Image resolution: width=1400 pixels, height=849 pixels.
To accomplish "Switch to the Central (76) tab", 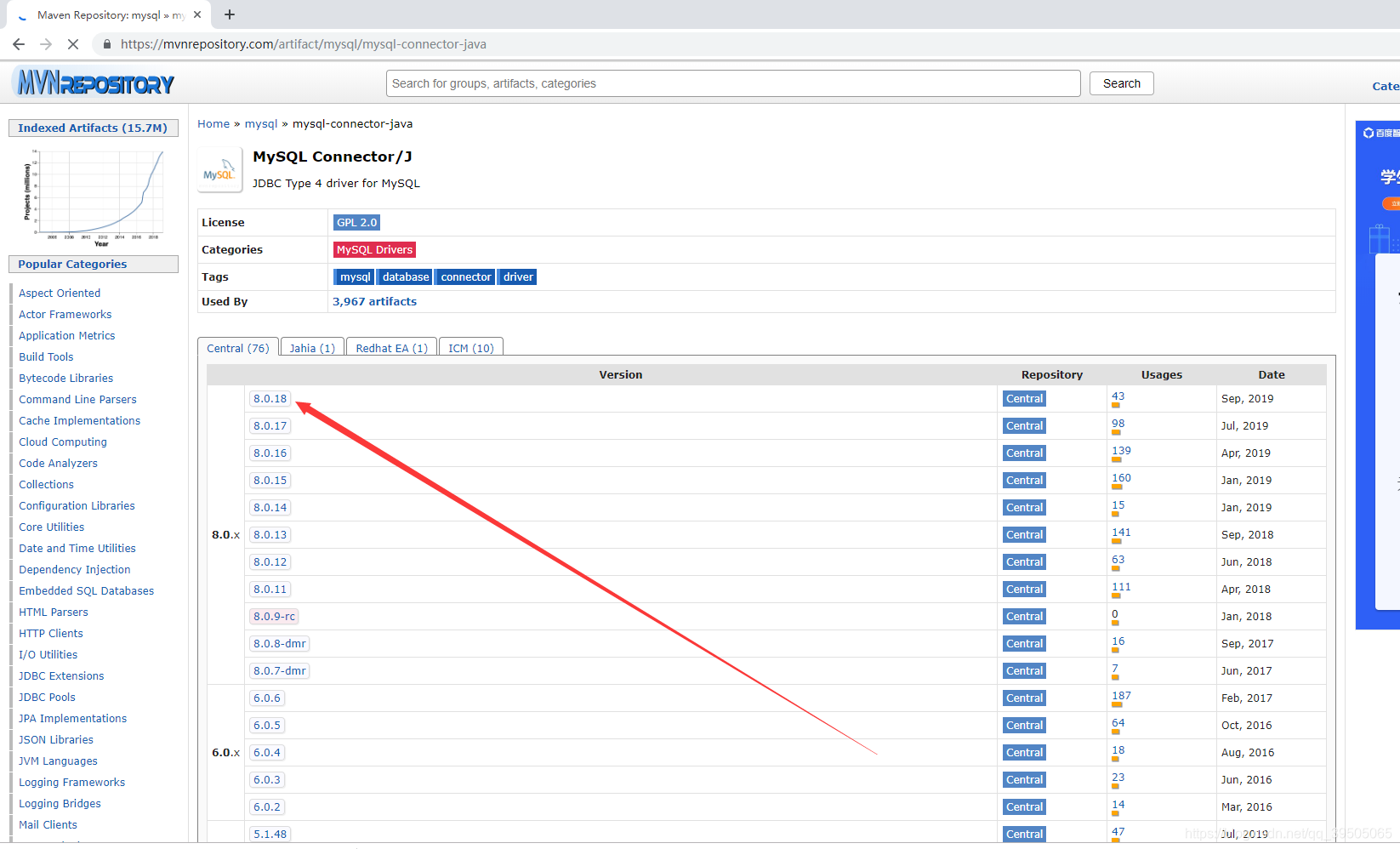I will click(238, 348).
